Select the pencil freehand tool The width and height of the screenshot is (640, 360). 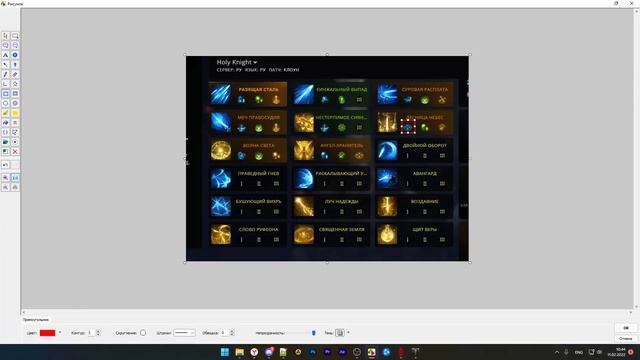(x=5, y=74)
